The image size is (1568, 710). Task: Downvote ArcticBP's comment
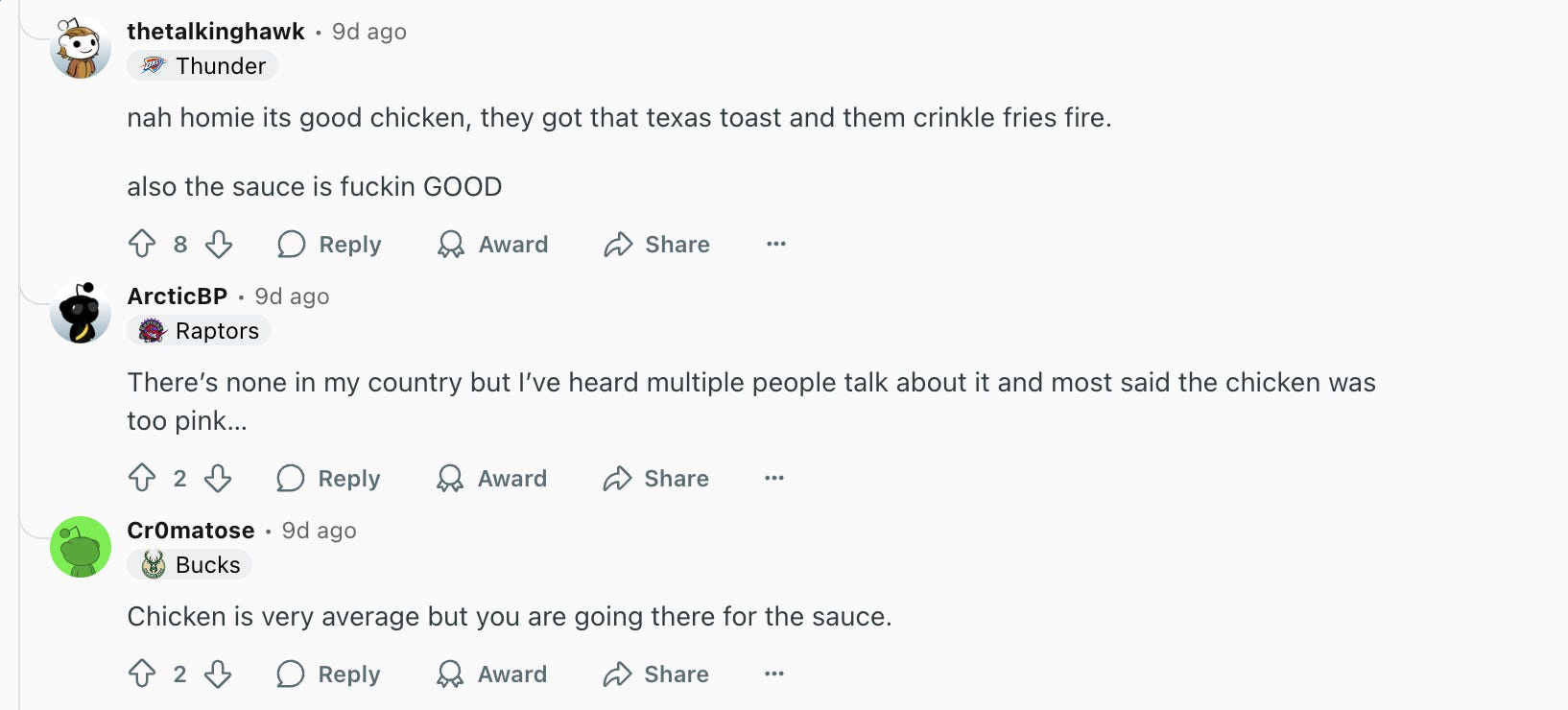[x=218, y=478]
